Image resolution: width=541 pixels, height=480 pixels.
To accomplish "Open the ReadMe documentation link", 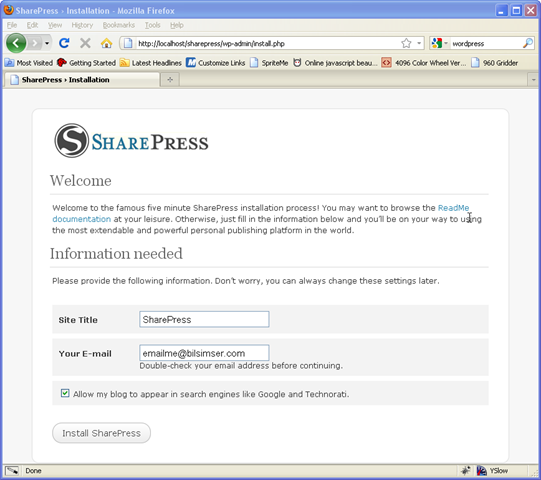I will [x=453, y=208].
